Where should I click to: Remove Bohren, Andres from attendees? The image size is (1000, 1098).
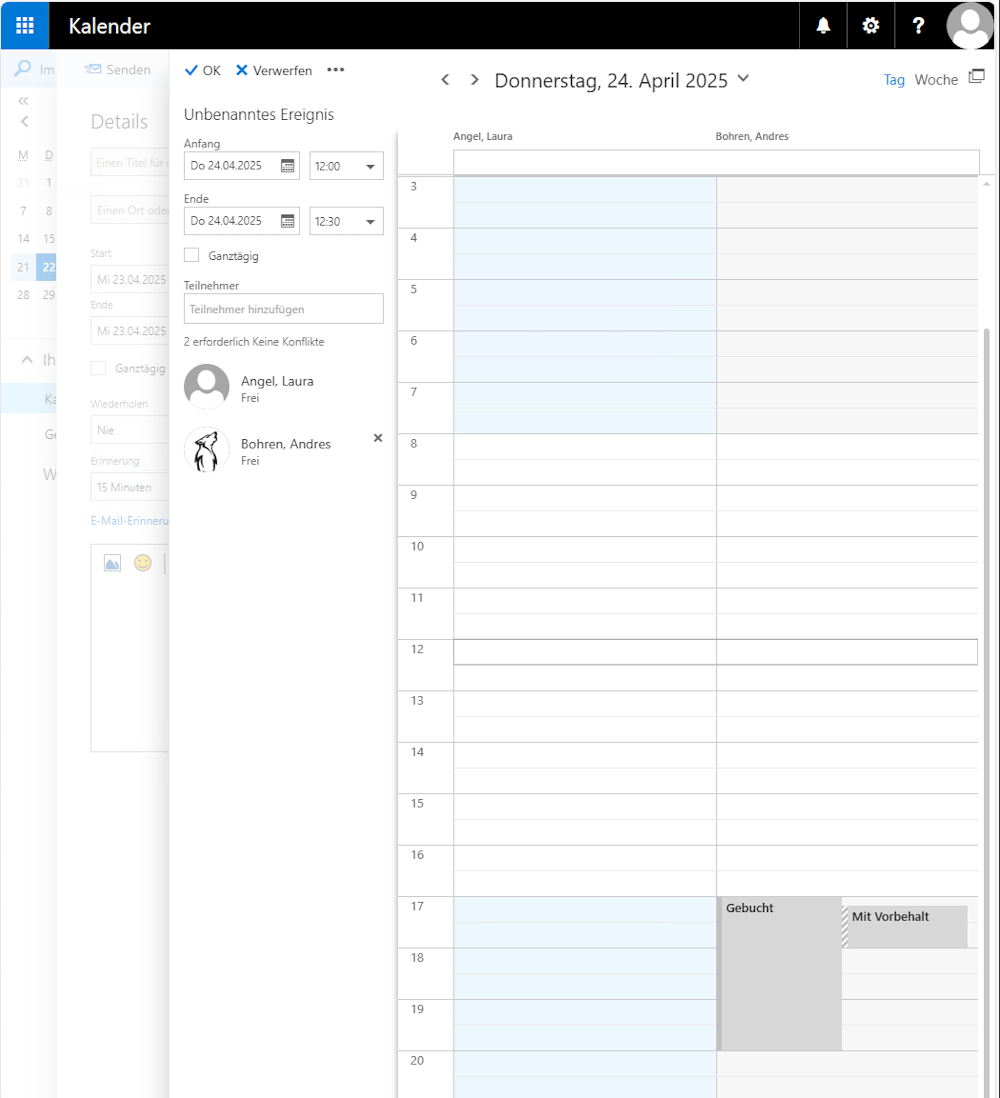pos(378,438)
